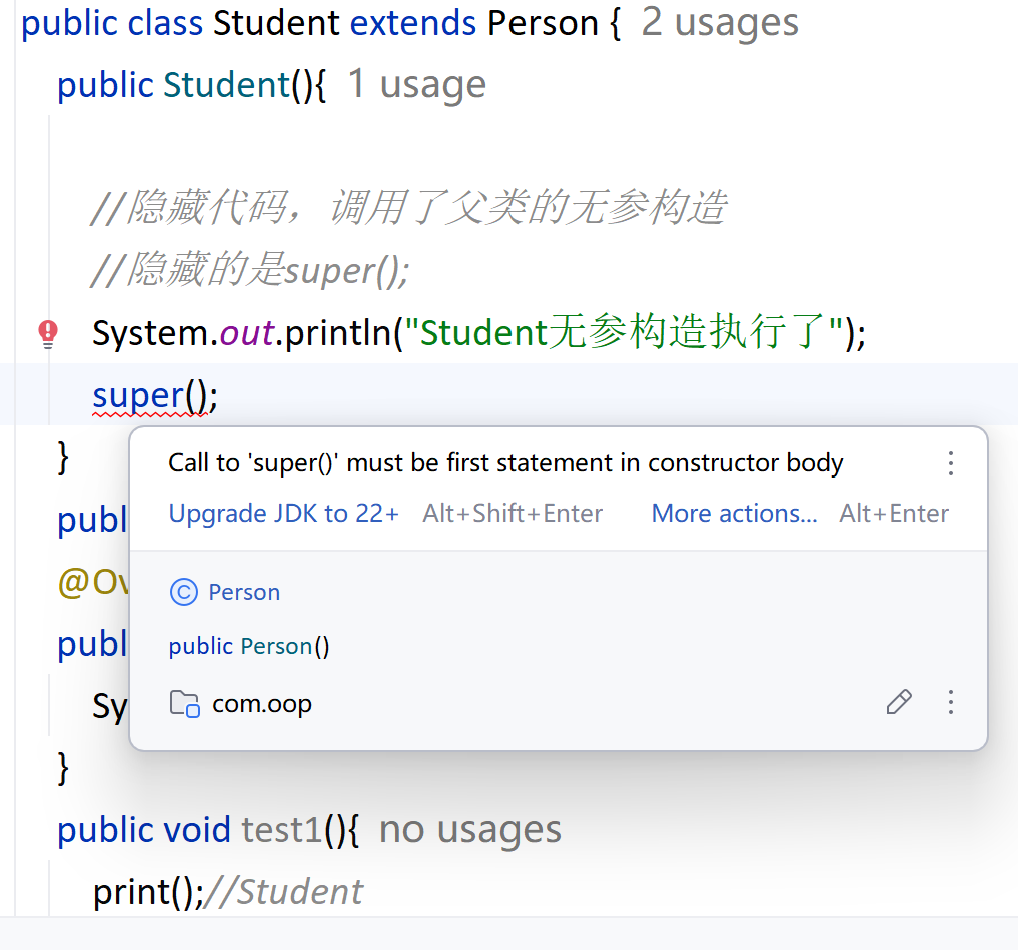Click the //隐藏的是super(); comment line
The image size is (1018, 950).
coord(250,270)
